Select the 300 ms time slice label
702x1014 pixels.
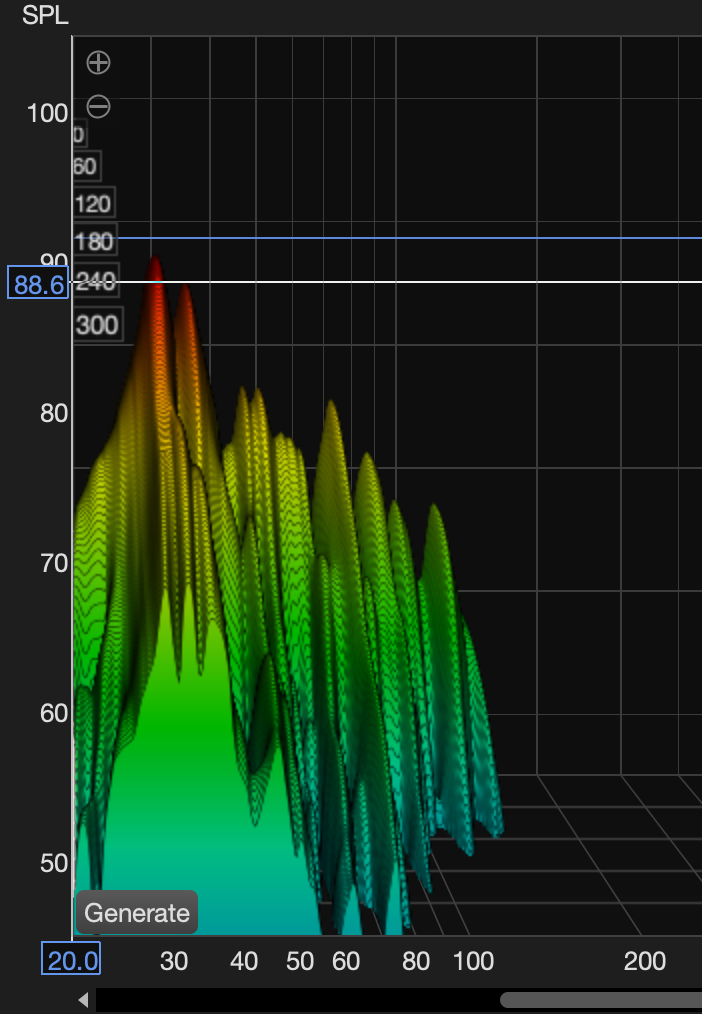[x=96, y=325]
